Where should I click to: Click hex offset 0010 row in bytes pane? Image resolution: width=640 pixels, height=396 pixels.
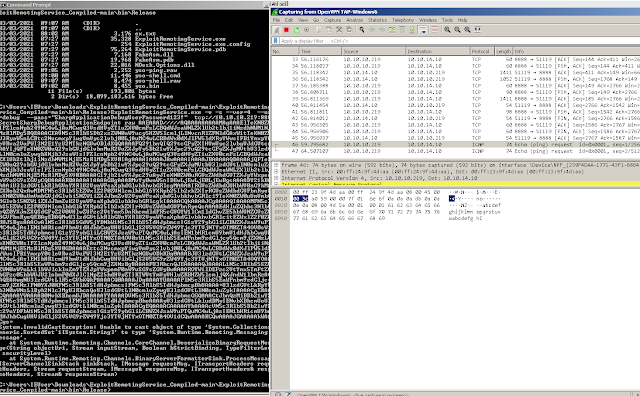(x=281, y=198)
